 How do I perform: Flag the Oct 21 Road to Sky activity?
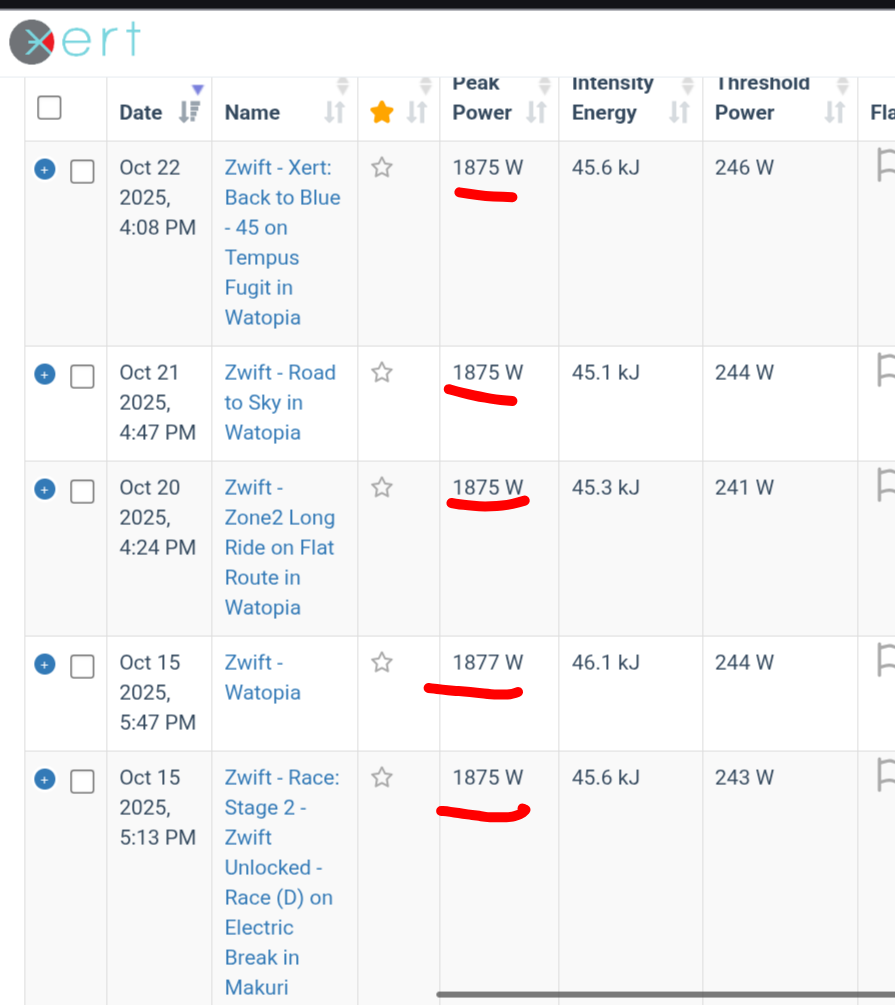(884, 370)
